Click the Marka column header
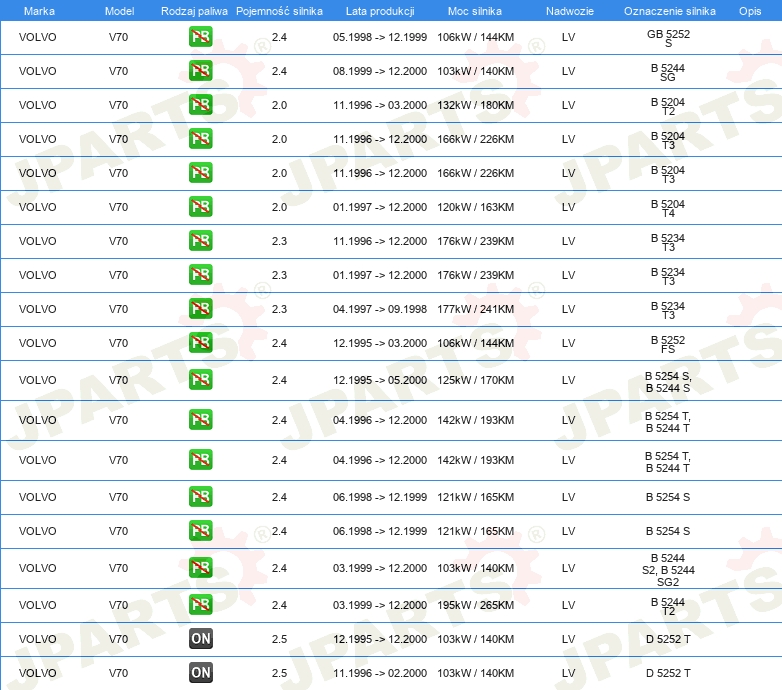 tap(39, 10)
